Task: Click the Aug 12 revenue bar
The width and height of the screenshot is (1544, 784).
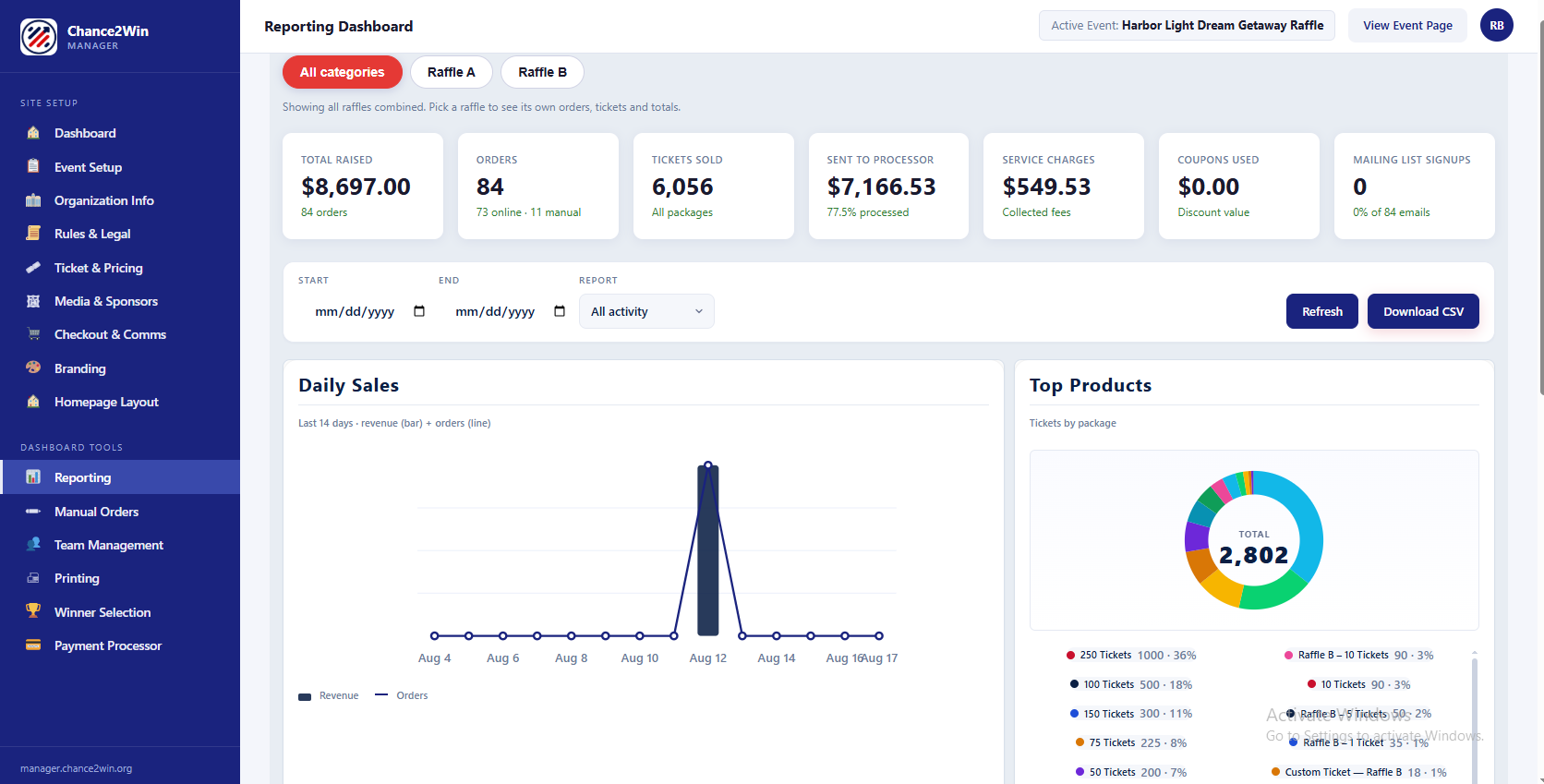Action: 708,550
